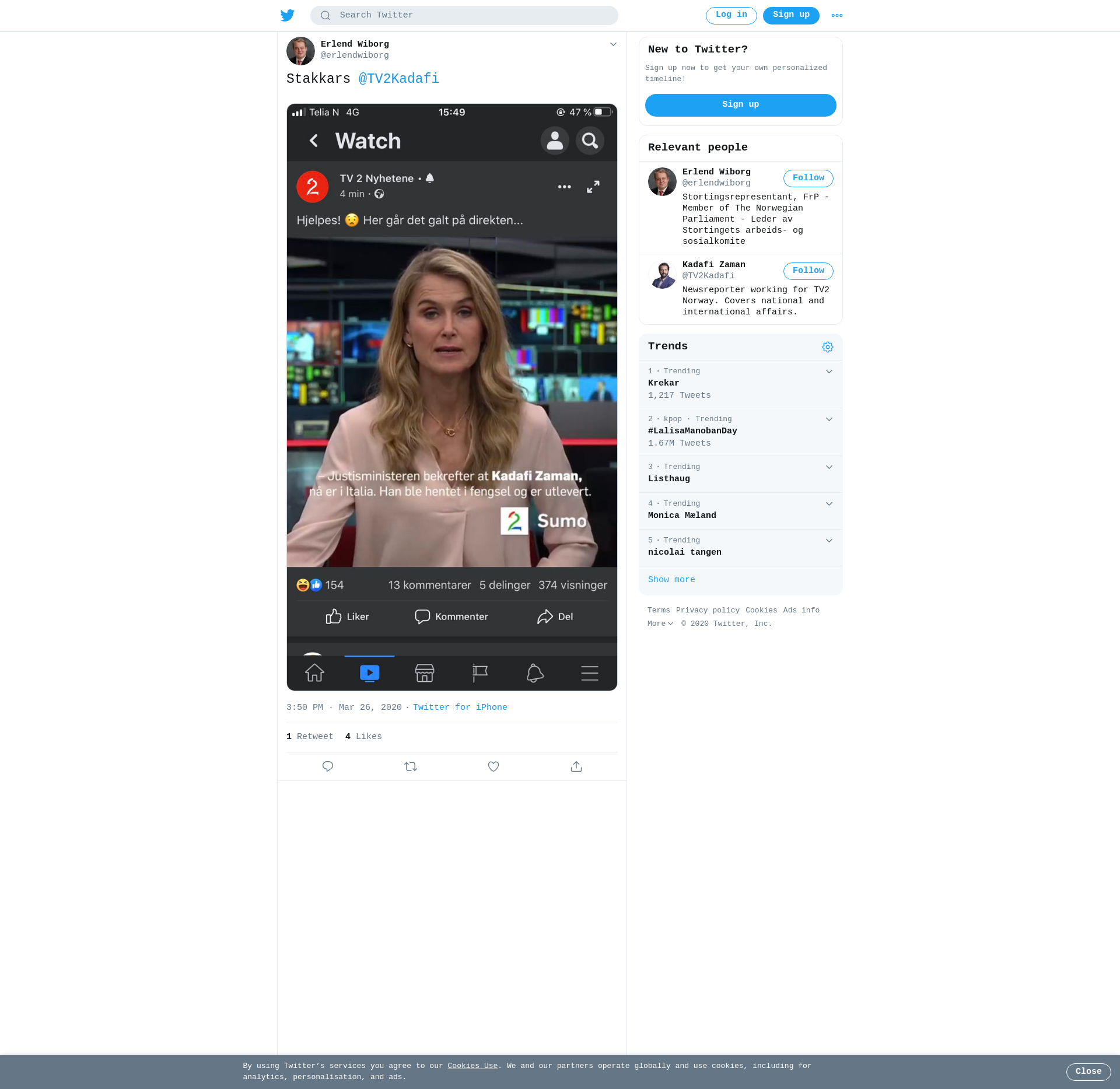The image size is (1120, 1089).
Task: Close the cookie notice banner
Action: 1088,1072
